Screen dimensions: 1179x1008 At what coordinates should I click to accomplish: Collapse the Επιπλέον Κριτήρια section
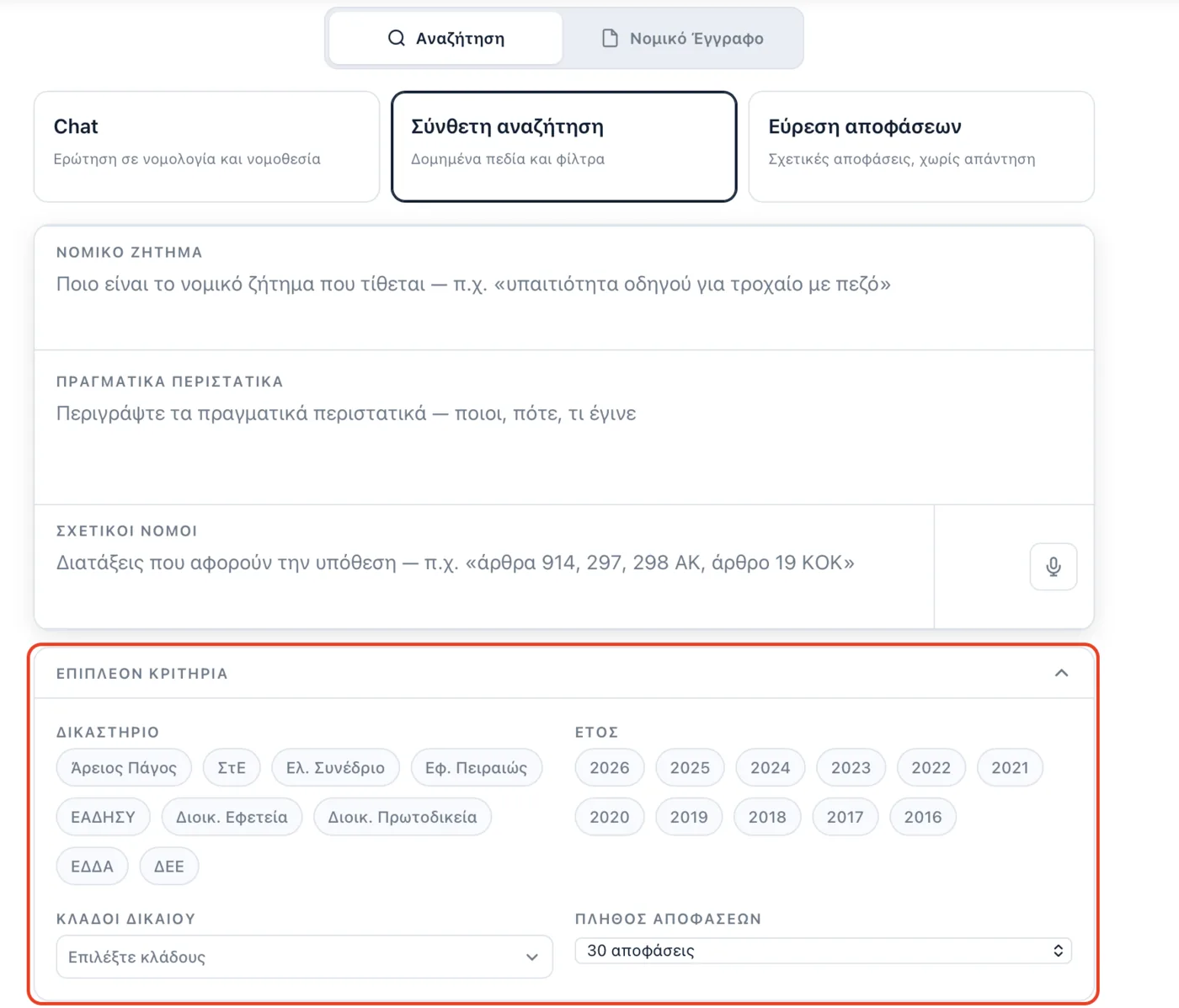pyautogui.click(x=1061, y=673)
